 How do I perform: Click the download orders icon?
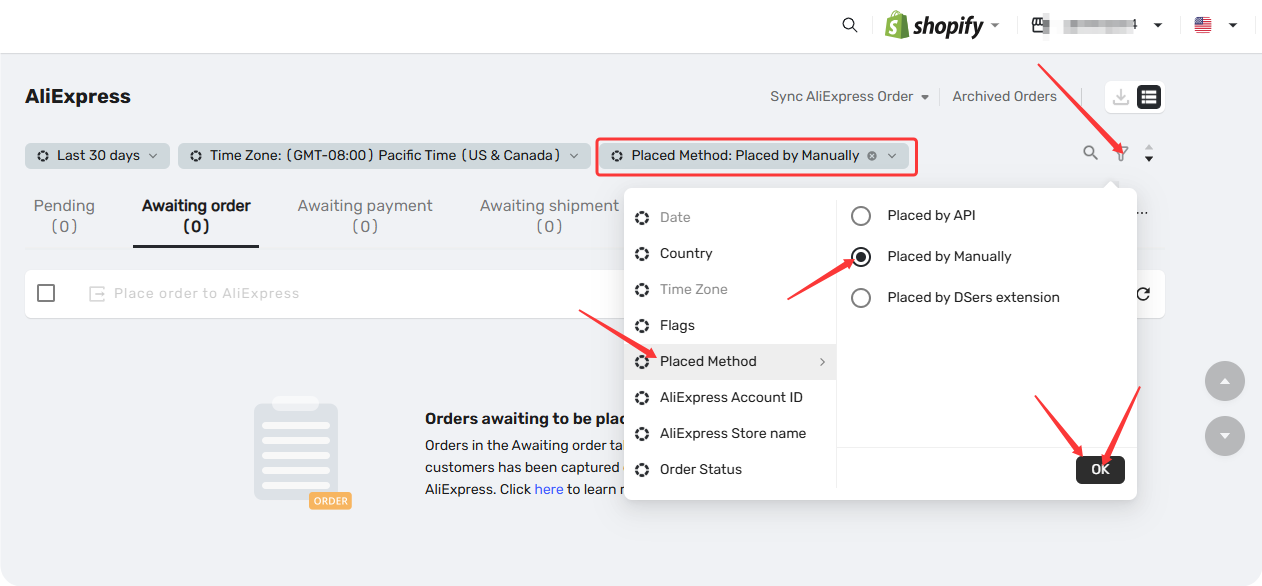pos(1121,97)
